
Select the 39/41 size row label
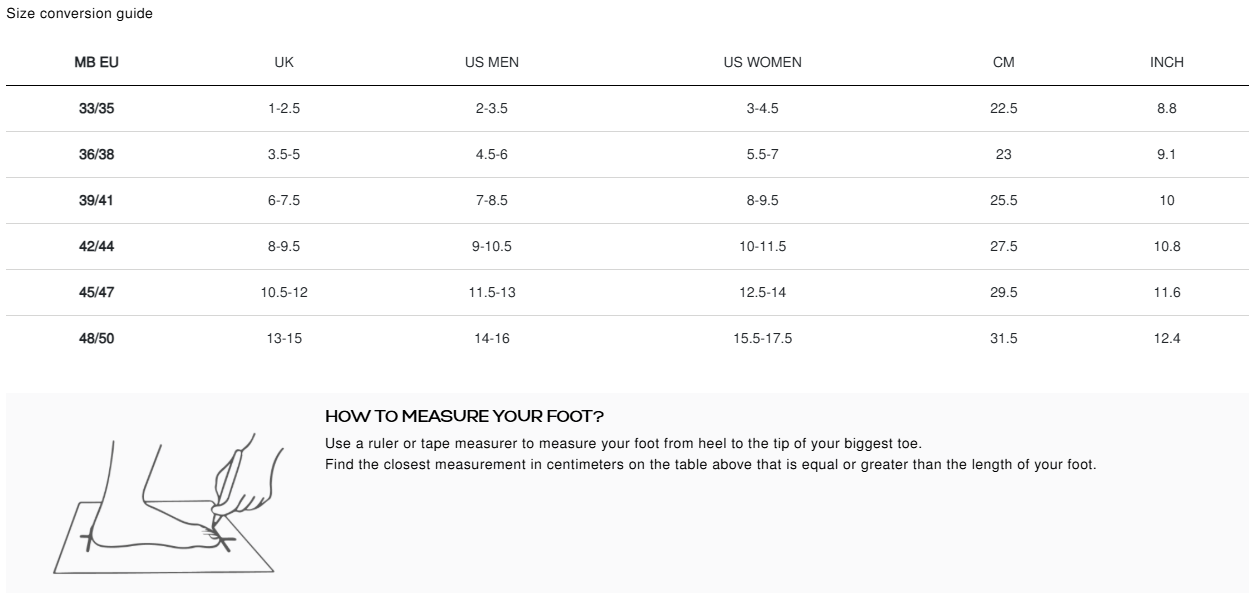coord(97,200)
